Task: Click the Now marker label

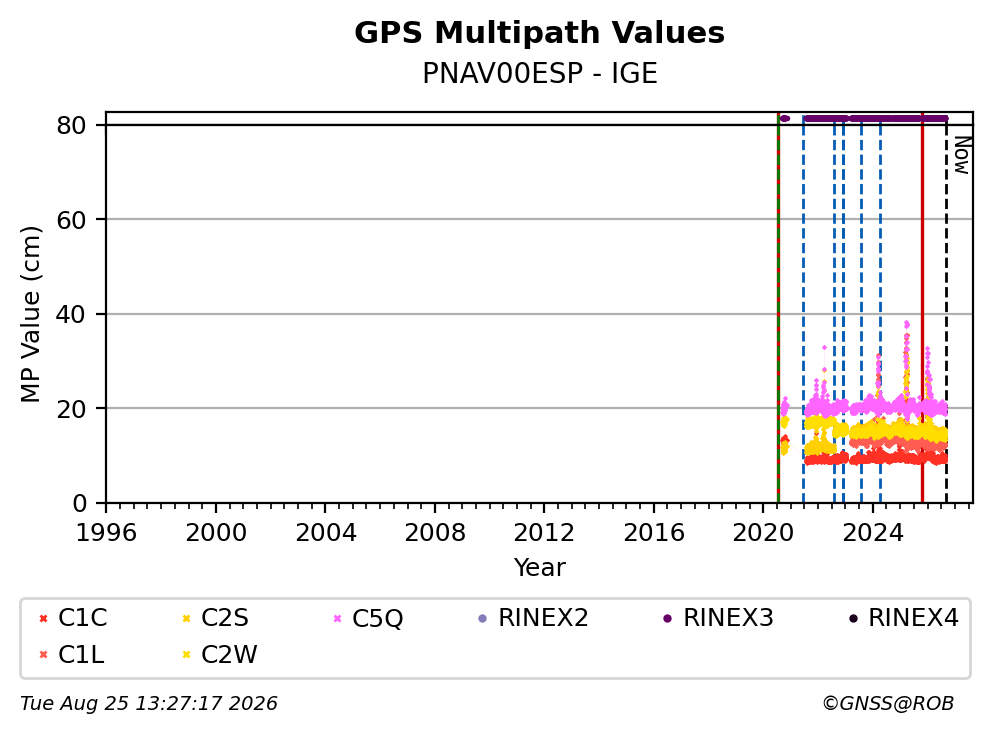Action: [962, 155]
